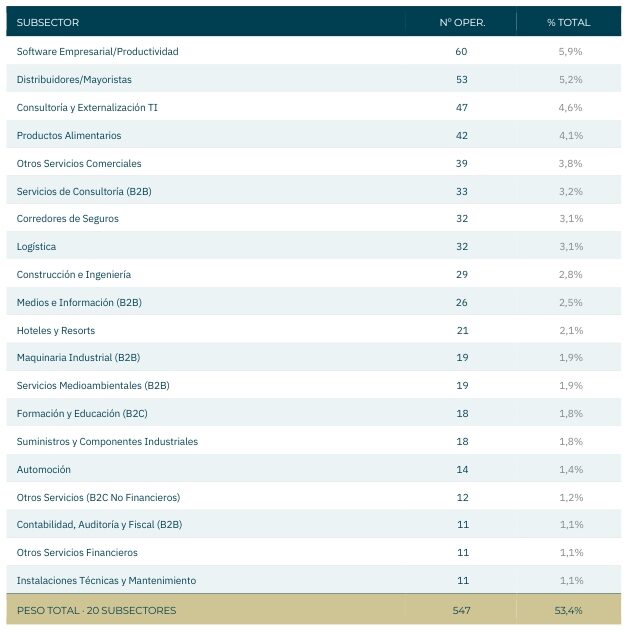Click the Hoteles y Resorts row

point(313,330)
